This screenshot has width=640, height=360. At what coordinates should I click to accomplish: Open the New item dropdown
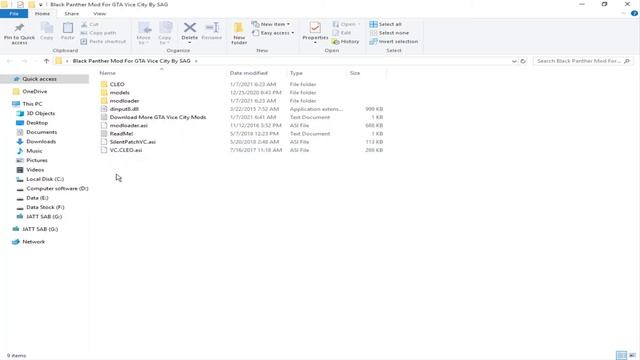(271, 24)
